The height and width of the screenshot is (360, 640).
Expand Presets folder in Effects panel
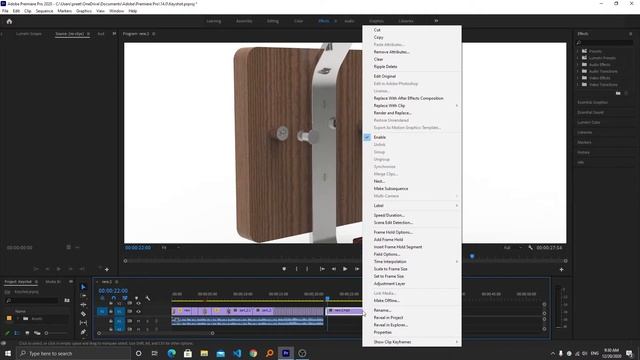click(x=578, y=51)
